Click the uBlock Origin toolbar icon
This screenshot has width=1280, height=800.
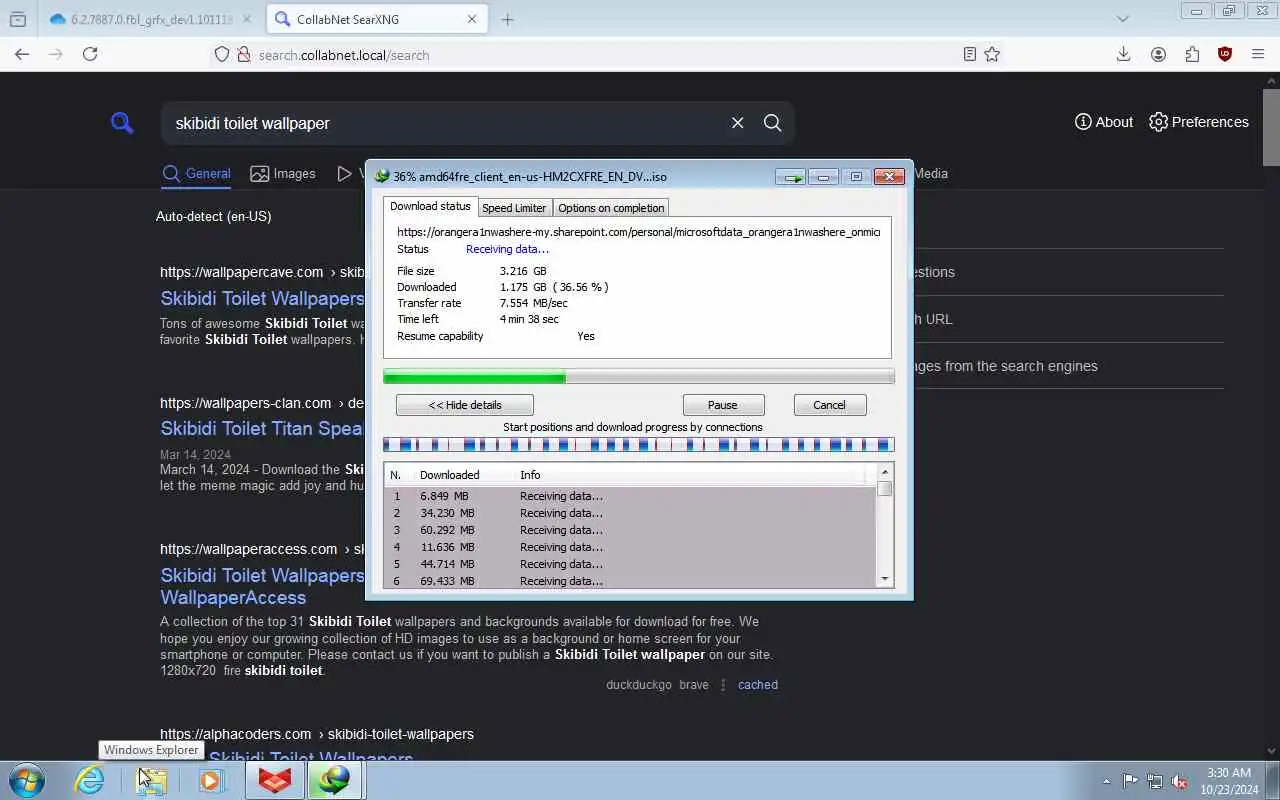(x=1225, y=54)
